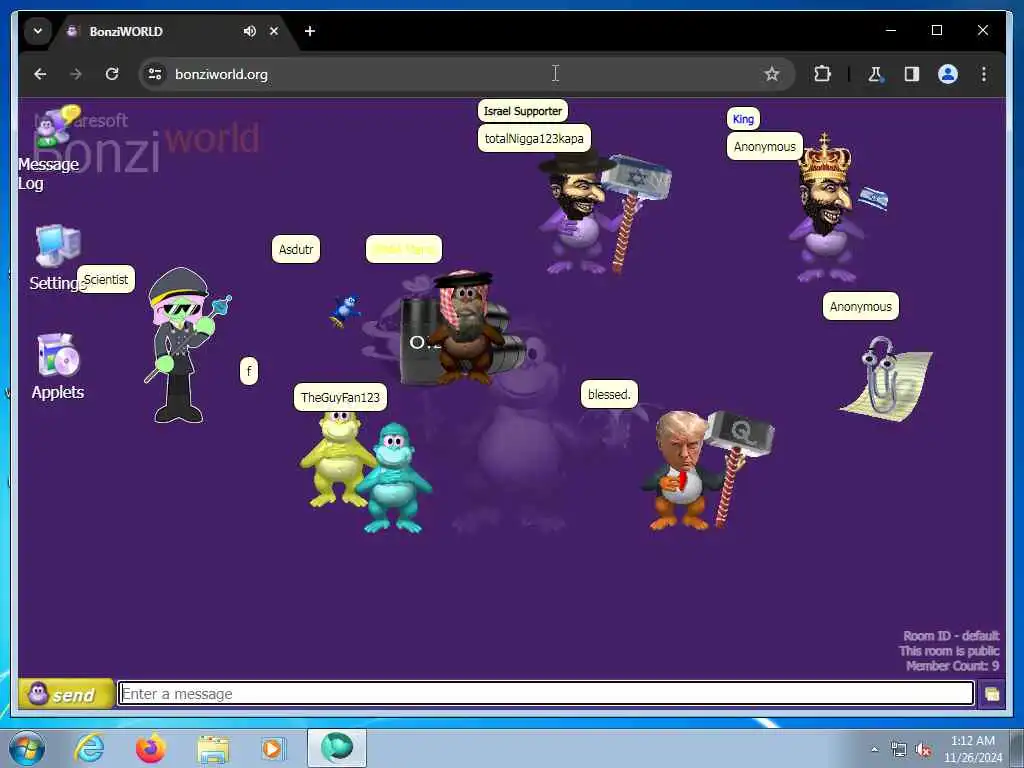1024x768 pixels.
Task: Click the Asdutr name label
Action: [296, 249]
